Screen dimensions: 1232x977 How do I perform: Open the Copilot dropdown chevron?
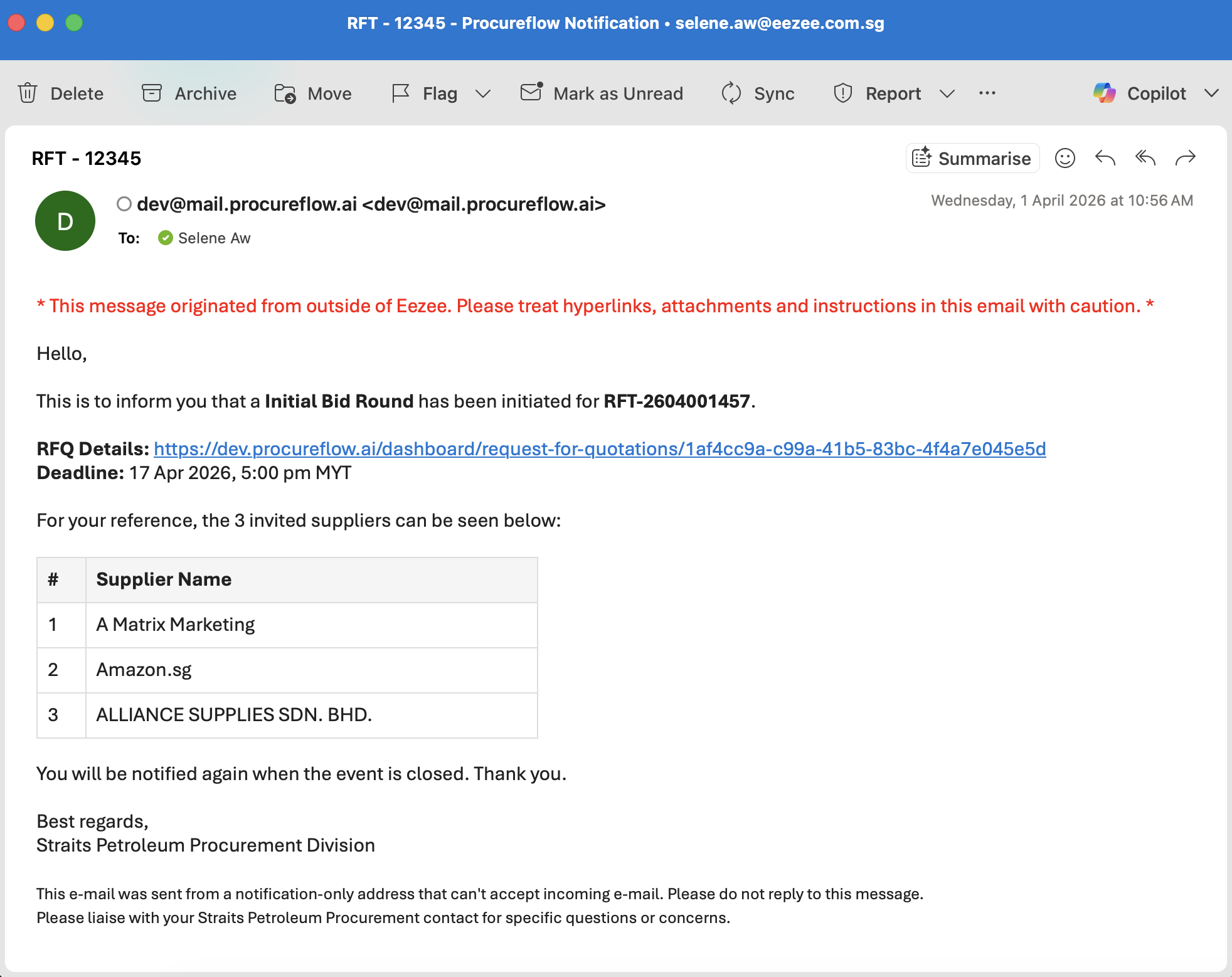1211,93
